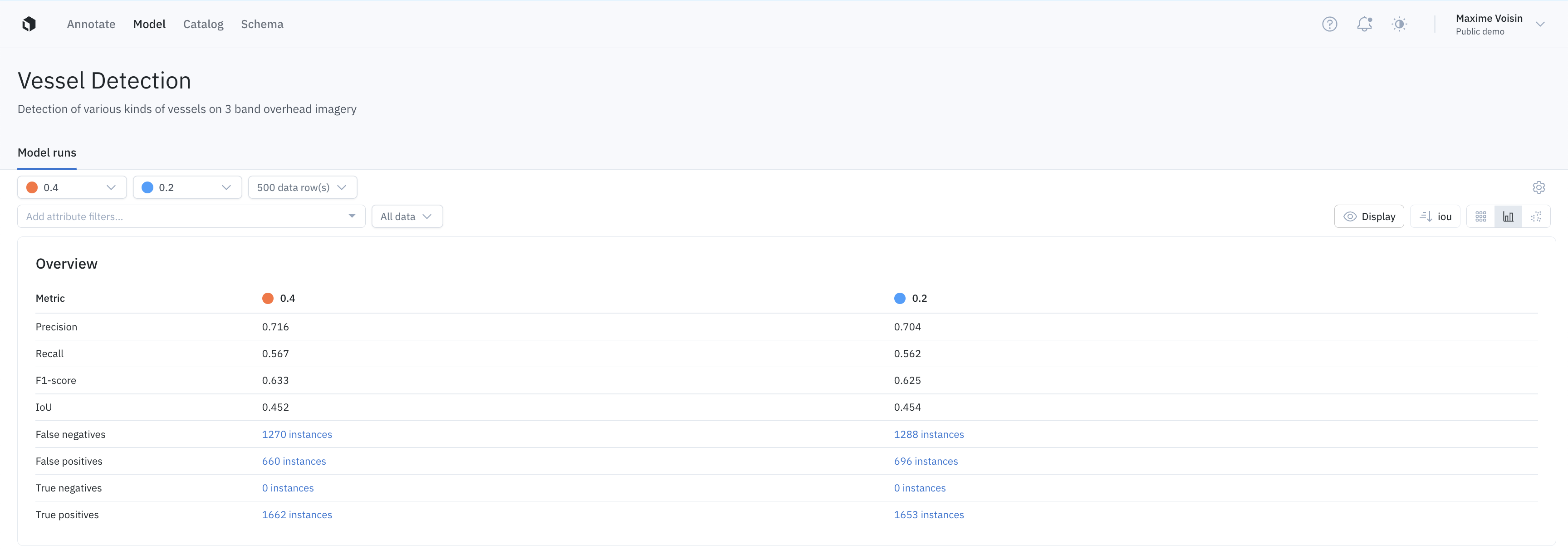Switch to grid gallery view
The height and width of the screenshot is (560, 1568).
[1480, 217]
